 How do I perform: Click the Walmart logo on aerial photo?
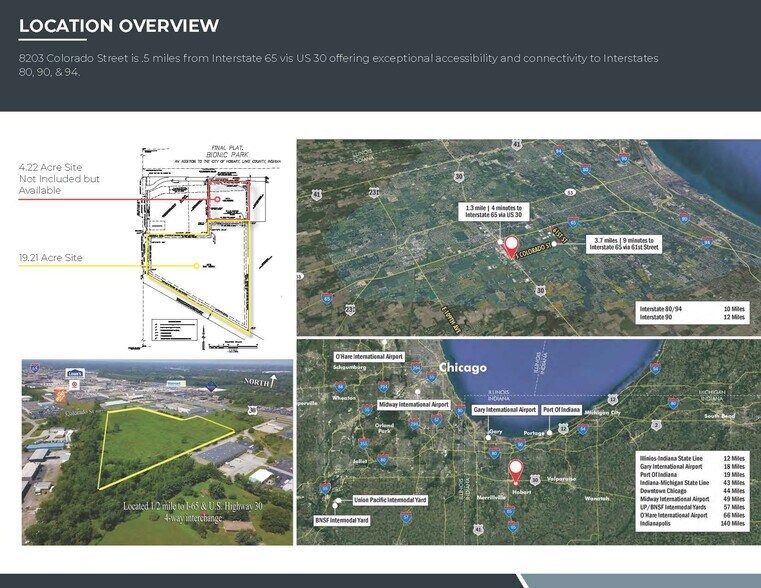point(174,382)
